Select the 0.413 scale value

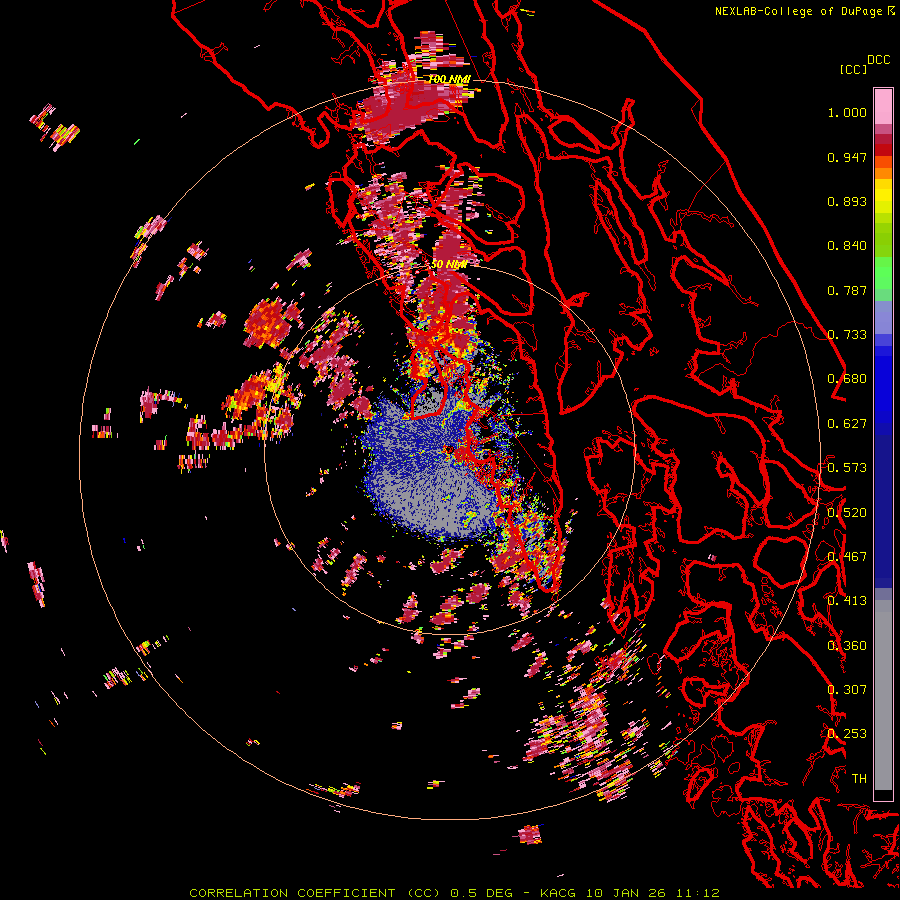(847, 601)
